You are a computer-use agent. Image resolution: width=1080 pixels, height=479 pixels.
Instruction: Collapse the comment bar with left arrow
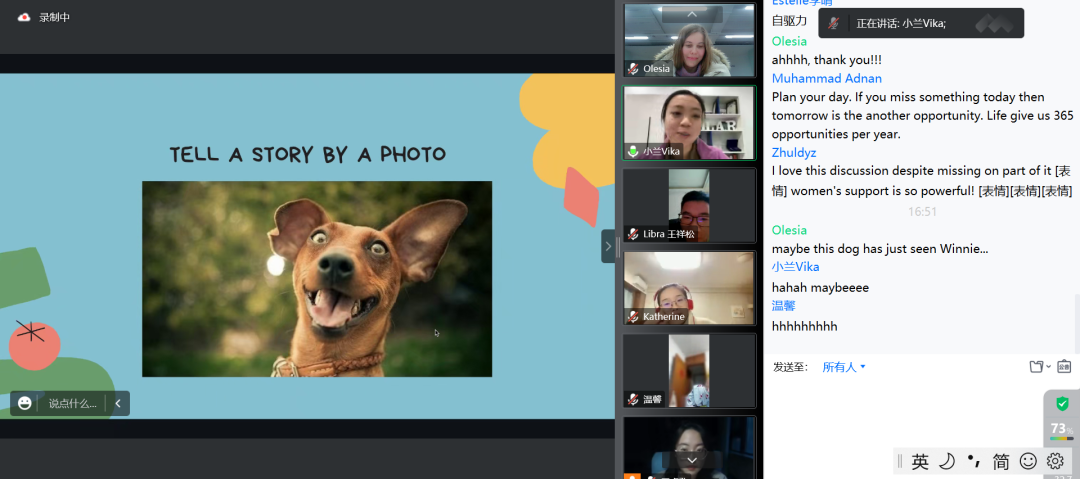118,404
